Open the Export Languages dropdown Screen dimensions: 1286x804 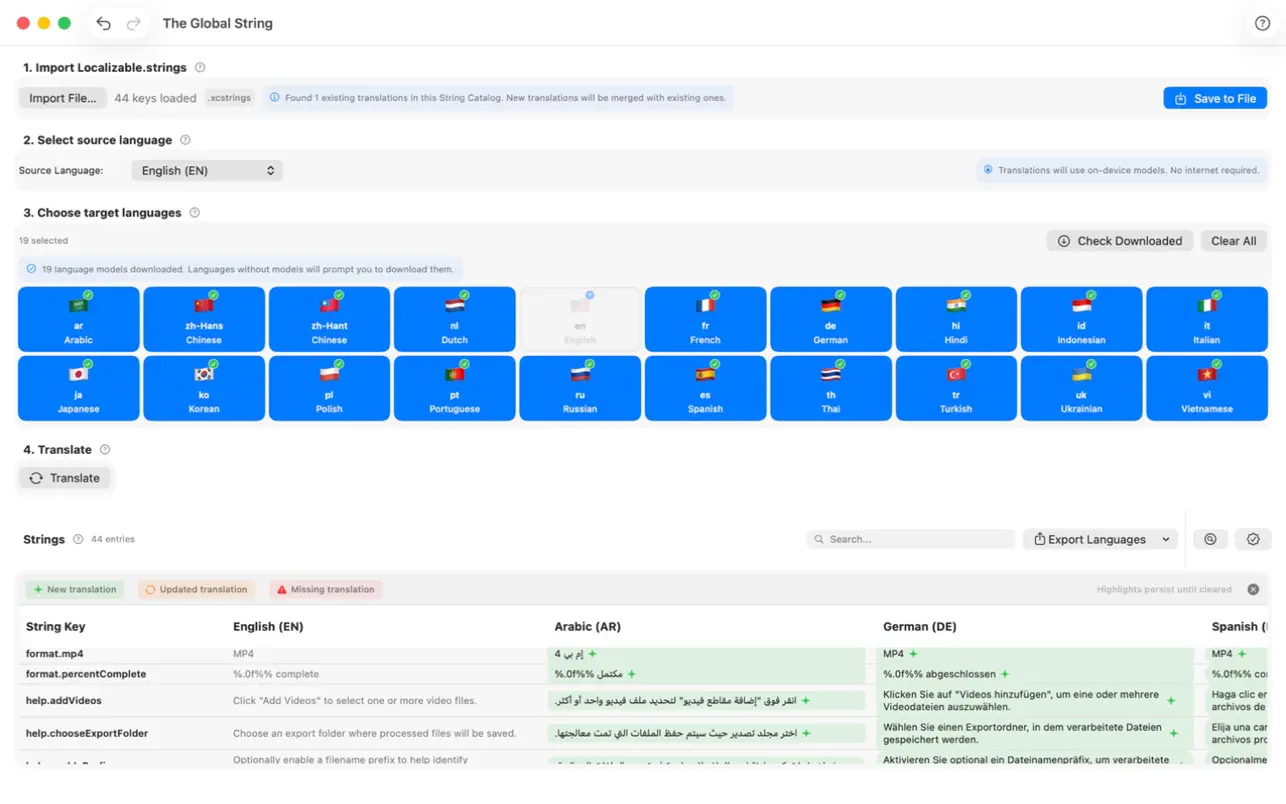(1100, 539)
